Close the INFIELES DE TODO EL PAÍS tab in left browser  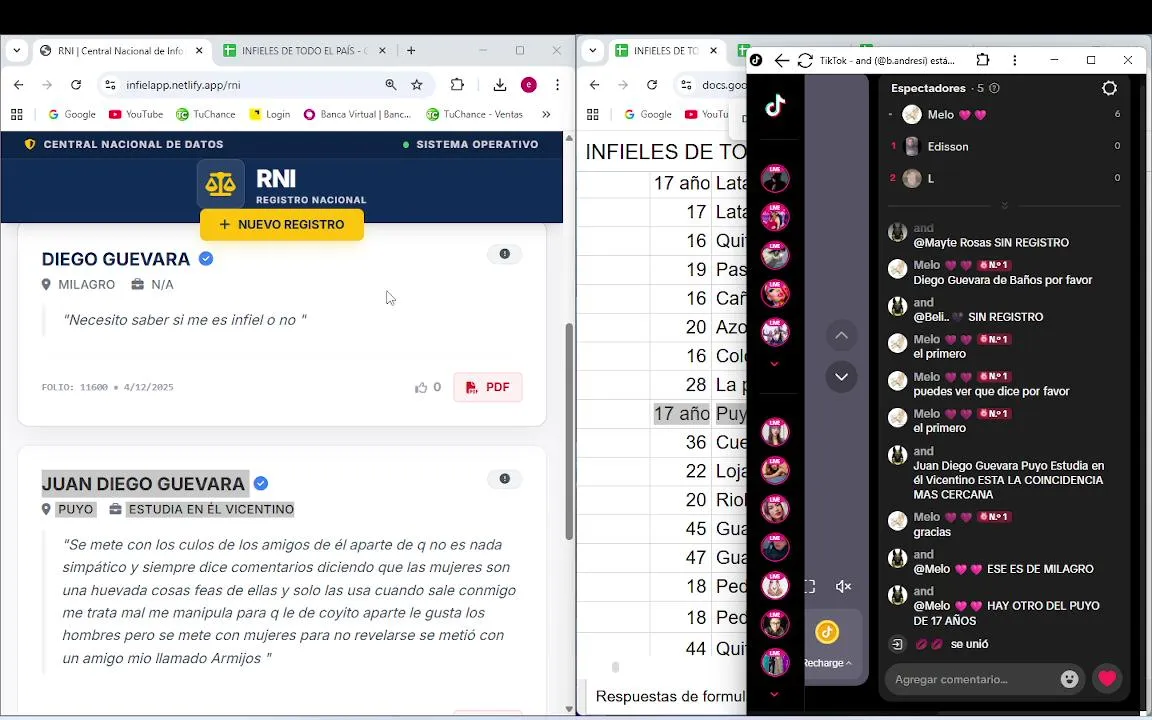[x=382, y=51]
